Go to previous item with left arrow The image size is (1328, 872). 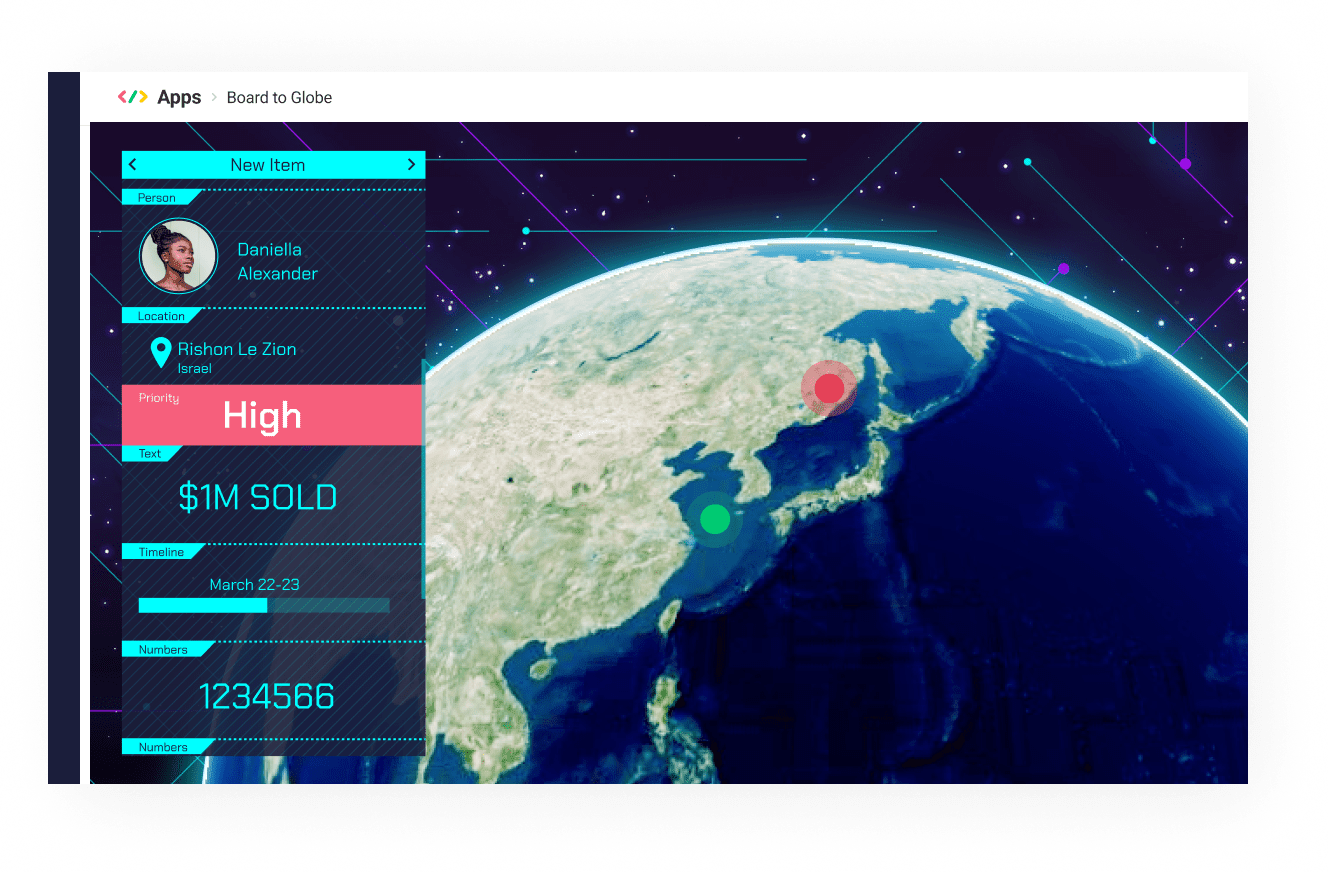click(x=132, y=164)
